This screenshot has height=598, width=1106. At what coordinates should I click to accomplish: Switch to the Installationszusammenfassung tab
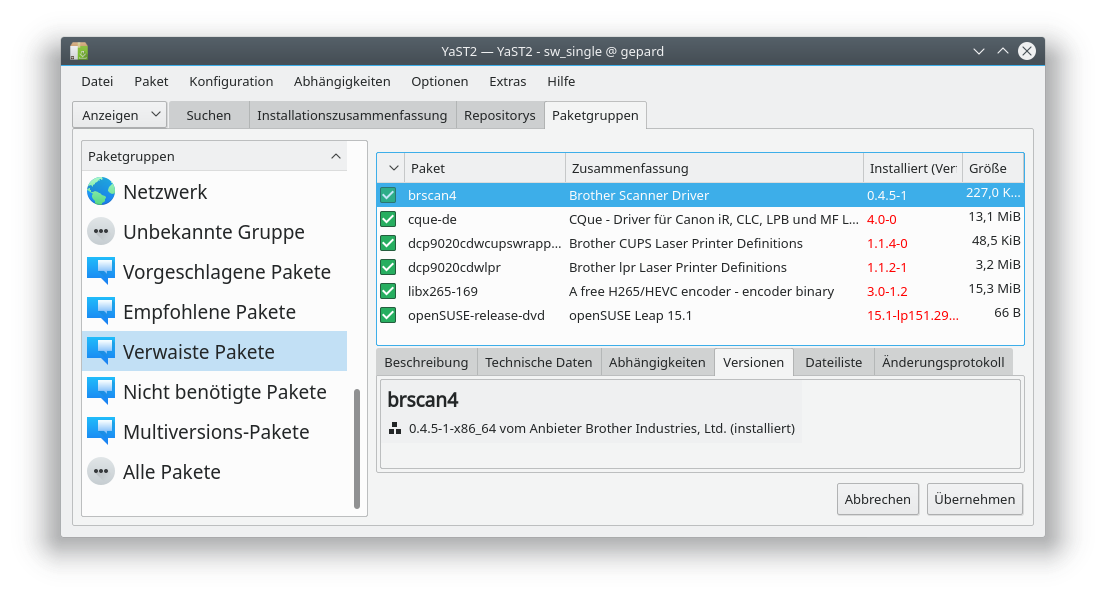(x=352, y=115)
